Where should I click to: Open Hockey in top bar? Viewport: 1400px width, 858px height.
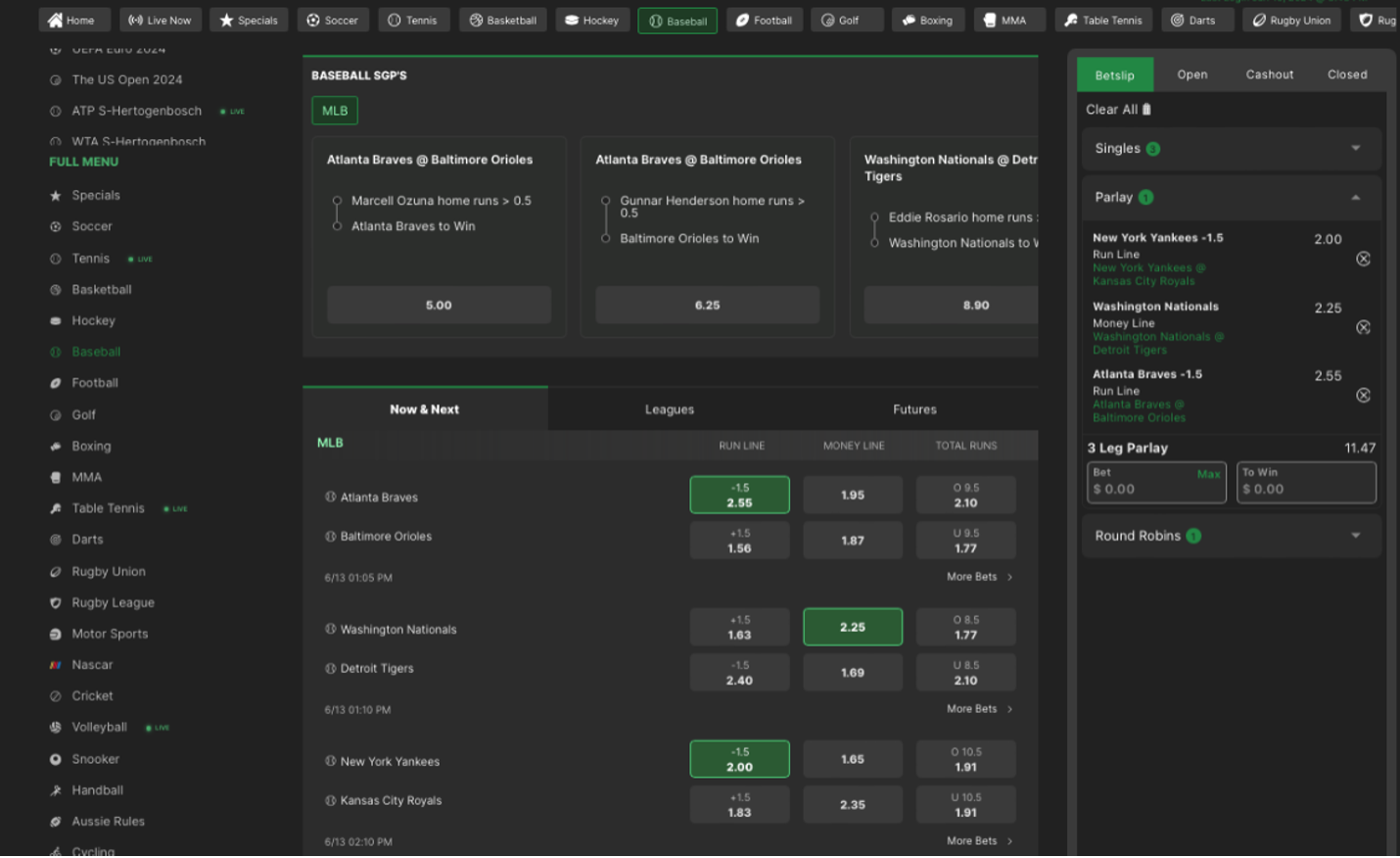point(592,21)
